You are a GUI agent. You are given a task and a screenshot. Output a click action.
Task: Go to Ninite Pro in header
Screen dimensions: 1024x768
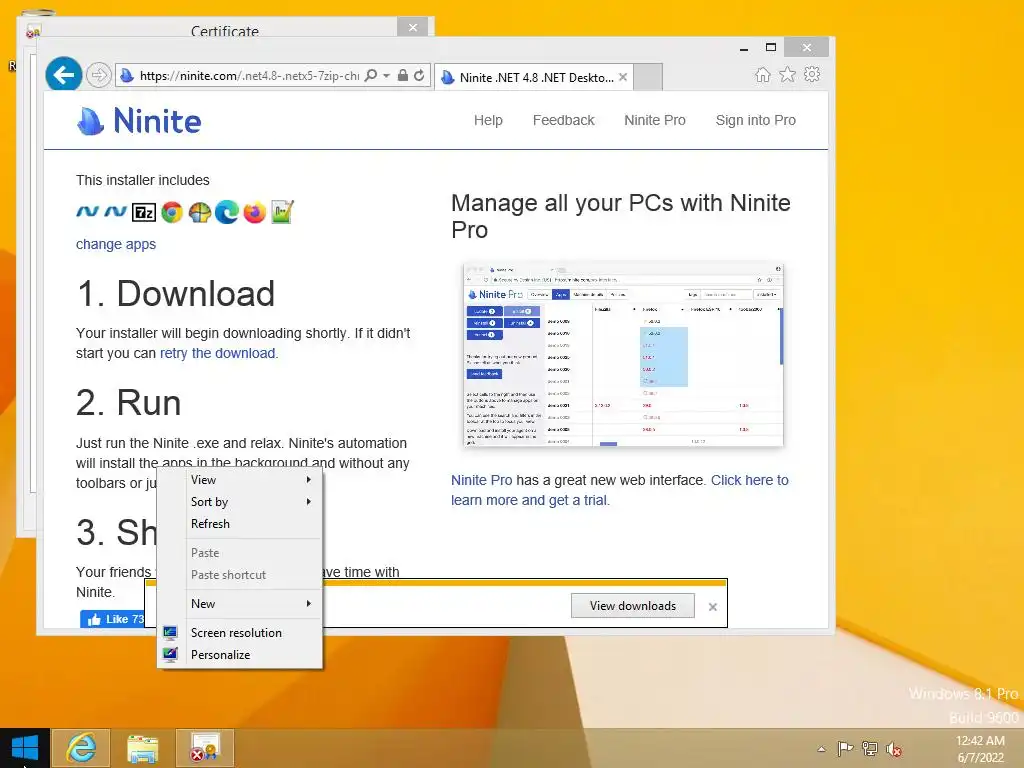pos(654,120)
